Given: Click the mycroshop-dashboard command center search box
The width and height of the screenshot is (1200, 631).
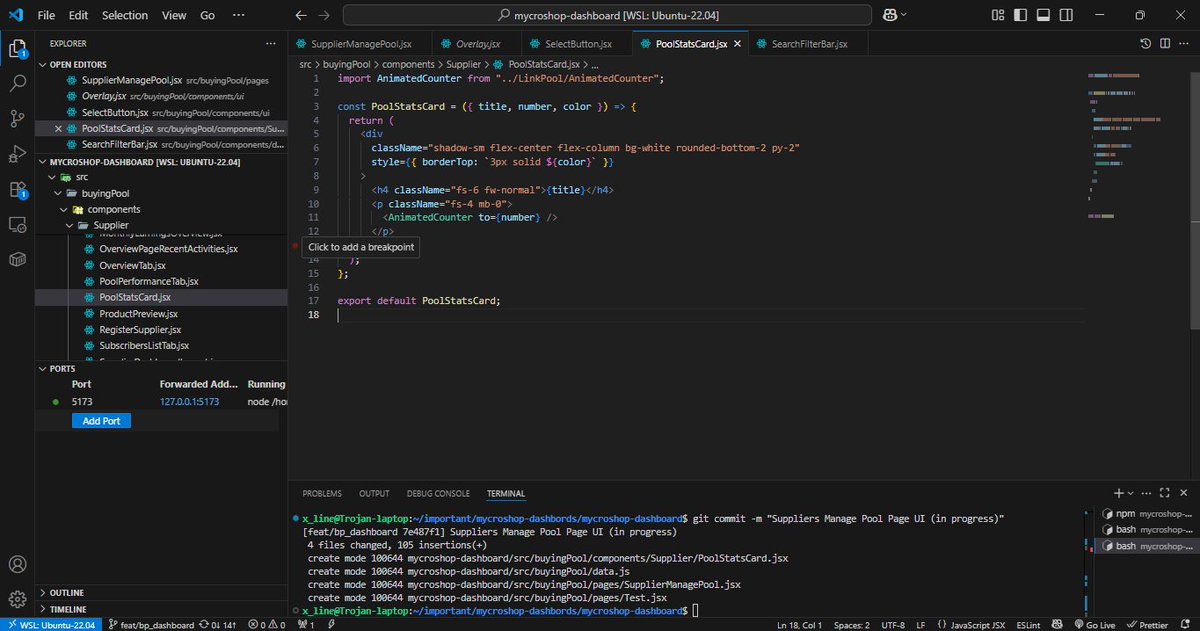Looking at the screenshot, I should [608, 16].
